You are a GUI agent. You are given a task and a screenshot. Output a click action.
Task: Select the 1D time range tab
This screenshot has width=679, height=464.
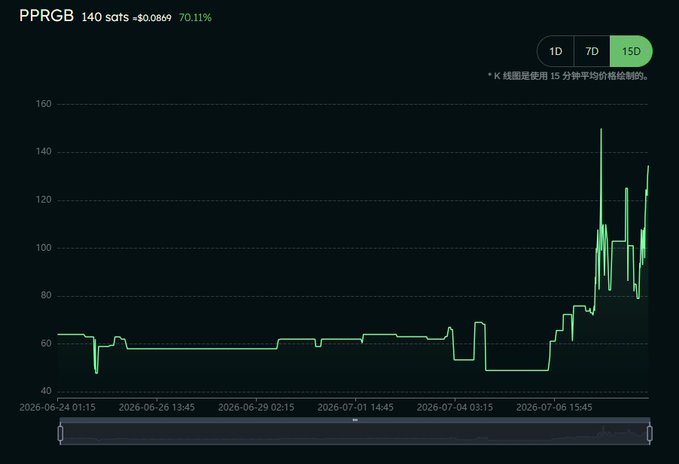coord(556,52)
